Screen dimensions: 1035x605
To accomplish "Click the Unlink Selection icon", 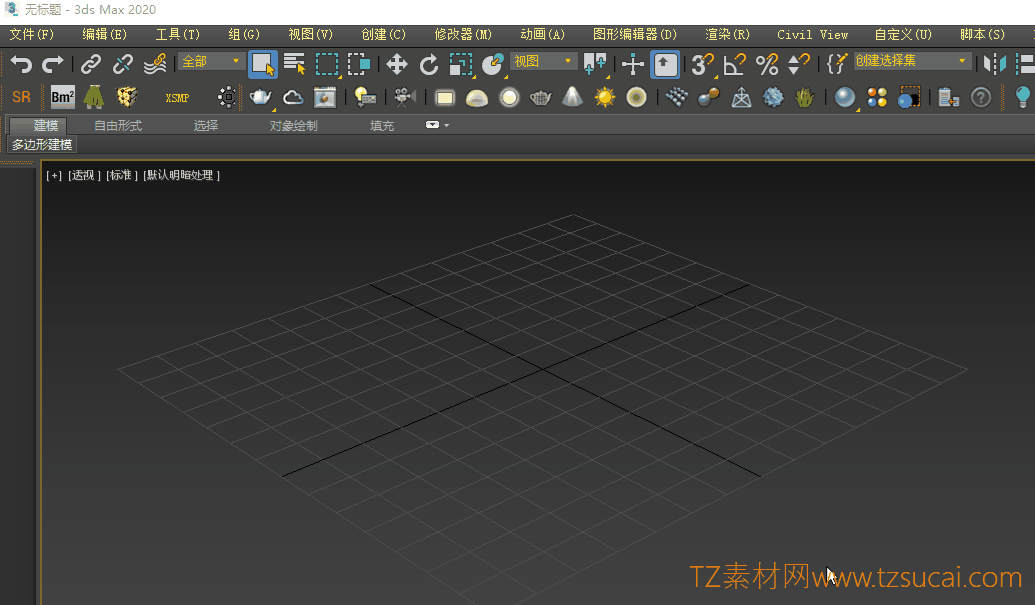I will (x=123, y=65).
